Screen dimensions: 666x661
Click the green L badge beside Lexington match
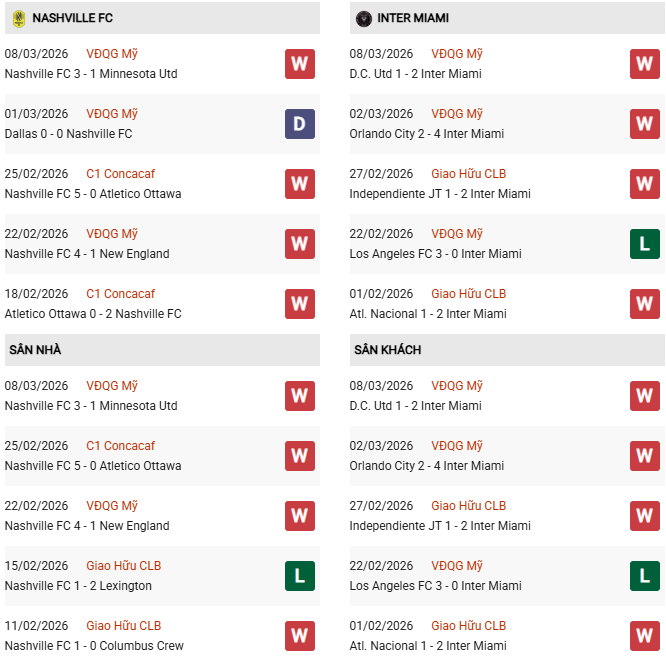point(300,576)
